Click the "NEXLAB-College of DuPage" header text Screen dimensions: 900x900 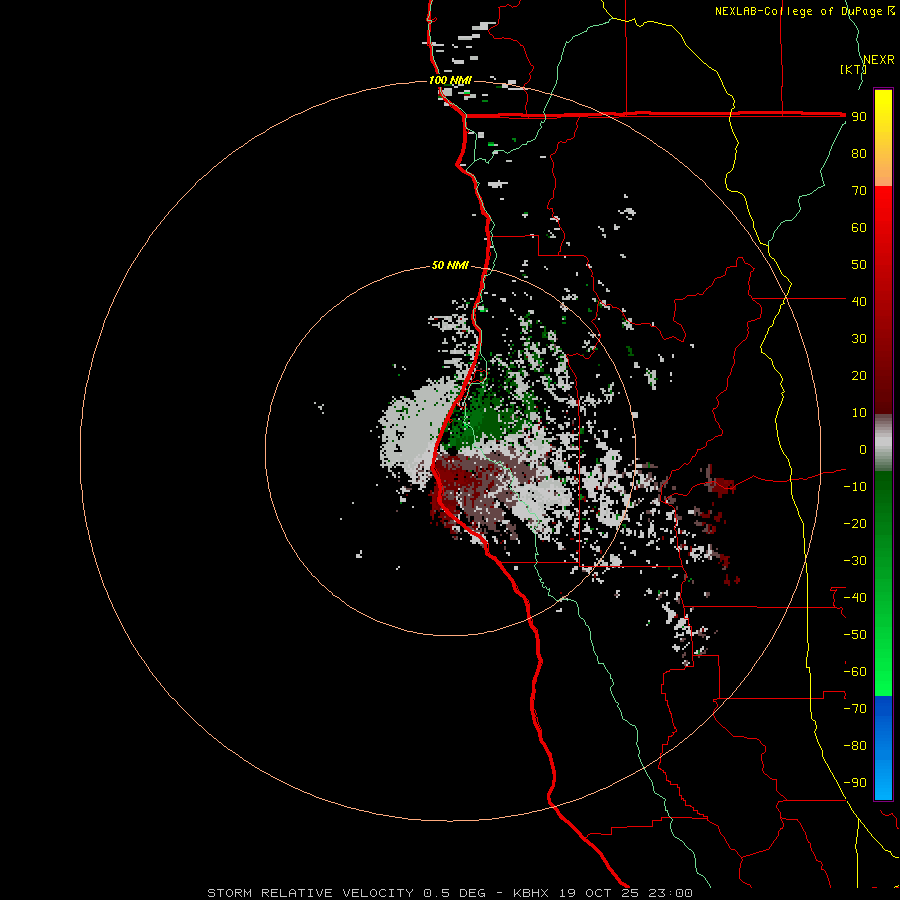798,11
